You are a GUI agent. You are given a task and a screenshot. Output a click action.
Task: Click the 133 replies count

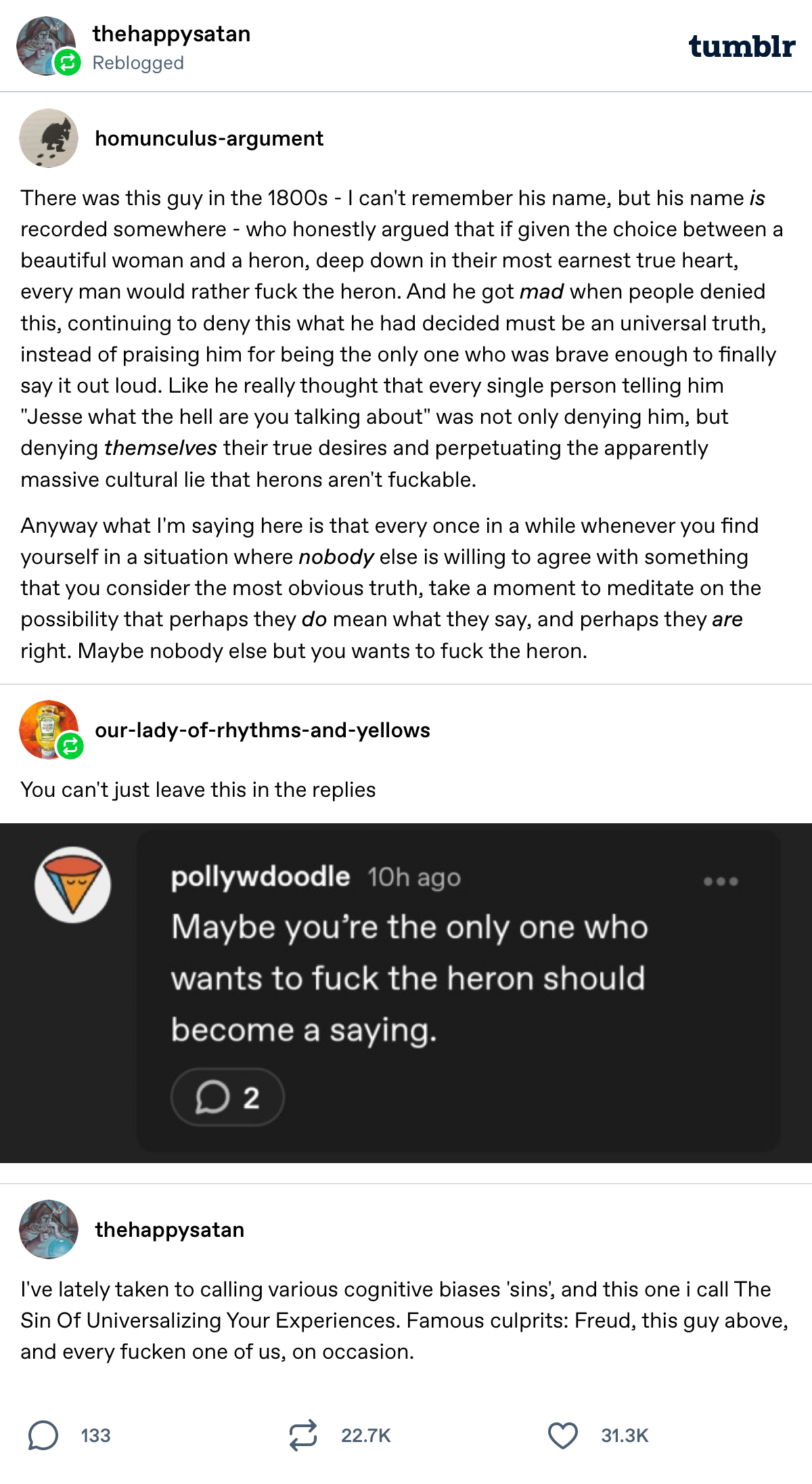click(x=95, y=1435)
